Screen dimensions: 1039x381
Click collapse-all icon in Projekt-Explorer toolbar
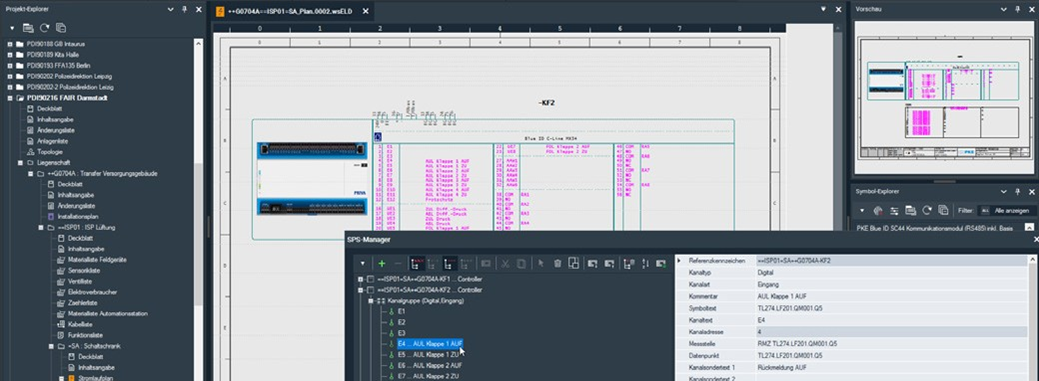click(61, 28)
